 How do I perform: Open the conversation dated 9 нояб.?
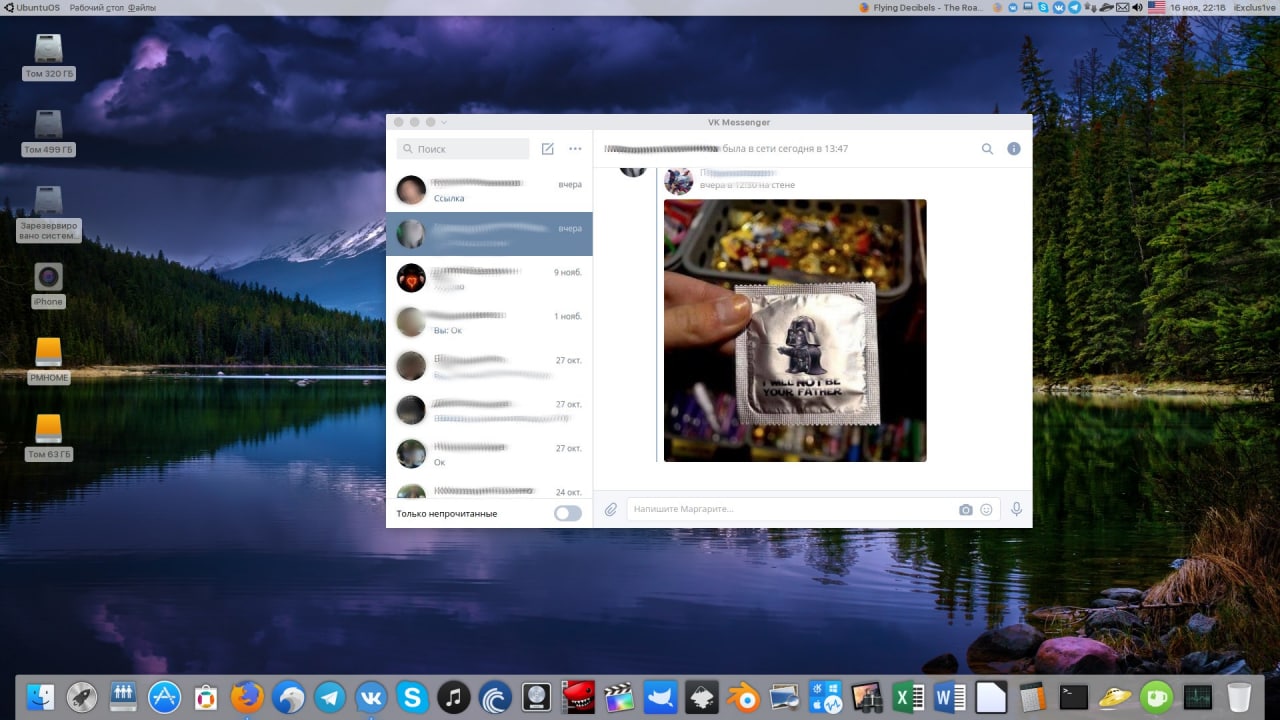click(x=489, y=278)
